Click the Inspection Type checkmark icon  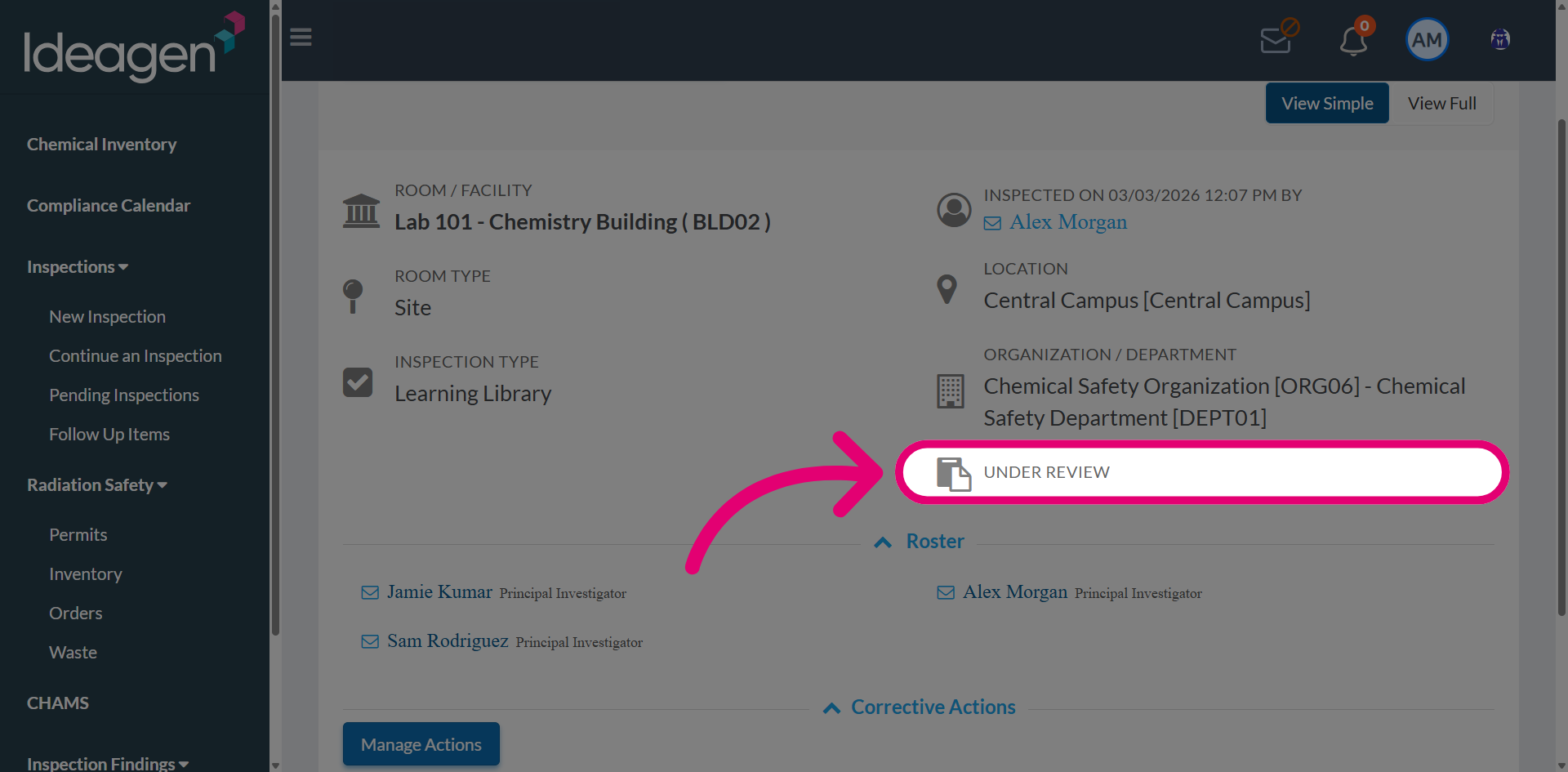(x=358, y=382)
